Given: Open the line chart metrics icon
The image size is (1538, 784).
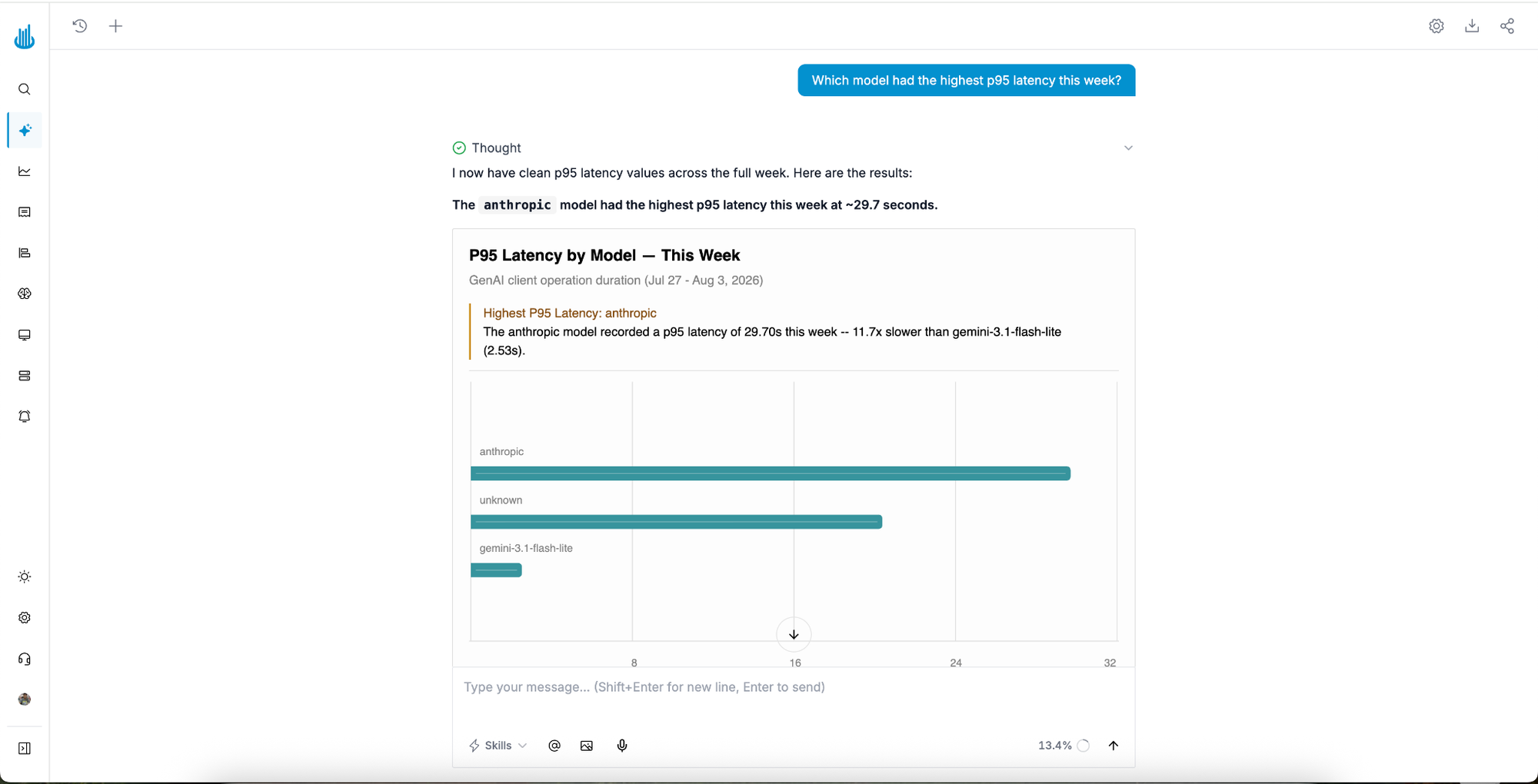Looking at the screenshot, I should tap(25, 171).
